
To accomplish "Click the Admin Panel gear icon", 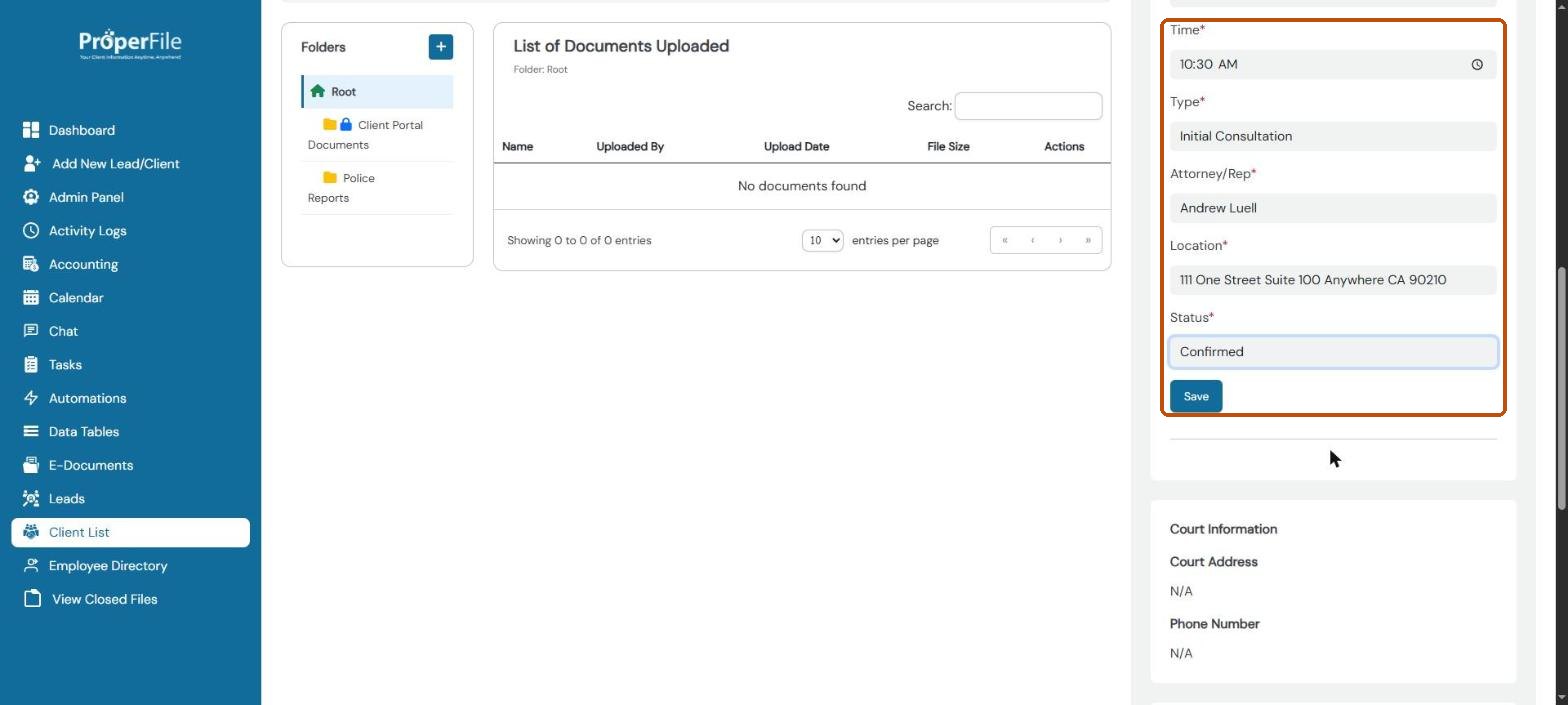I will 31,197.
